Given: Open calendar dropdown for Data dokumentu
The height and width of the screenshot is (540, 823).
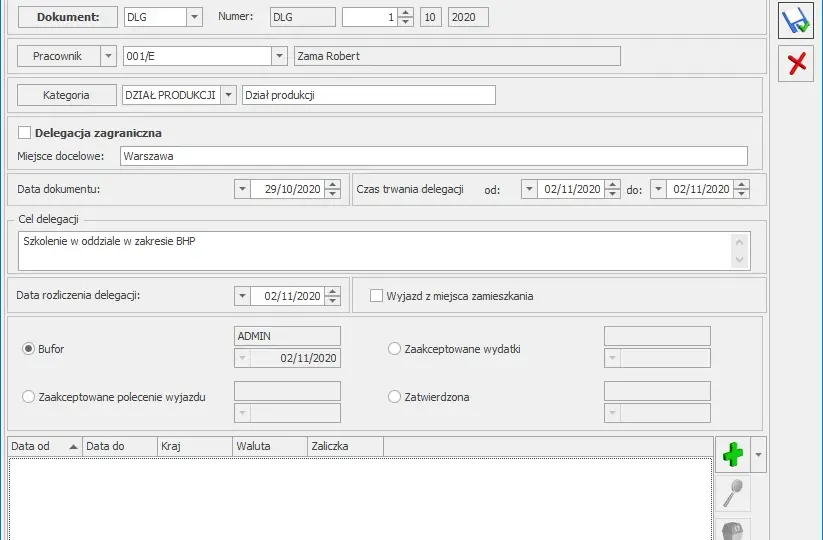Looking at the screenshot, I should 242,189.
